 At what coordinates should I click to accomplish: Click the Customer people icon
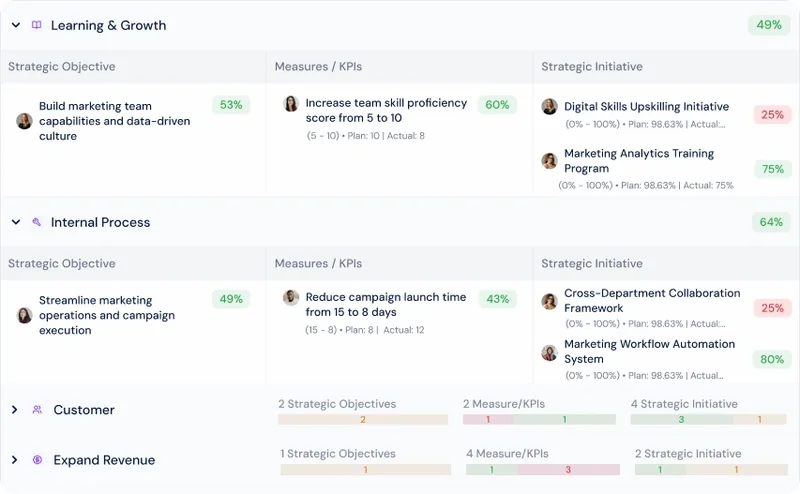click(37, 409)
